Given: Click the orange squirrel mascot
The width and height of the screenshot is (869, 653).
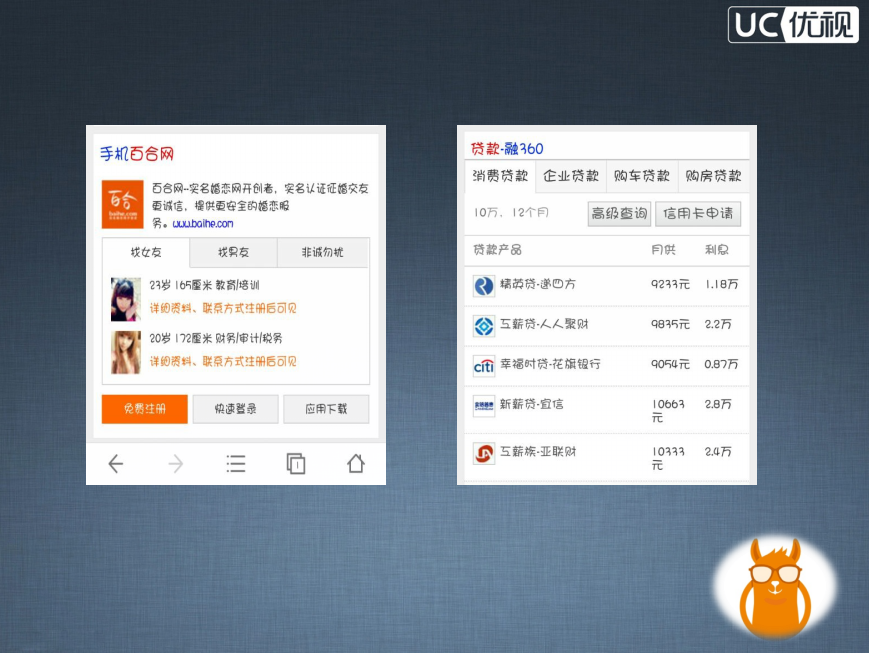Looking at the screenshot, I should click(x=775, y=588).
